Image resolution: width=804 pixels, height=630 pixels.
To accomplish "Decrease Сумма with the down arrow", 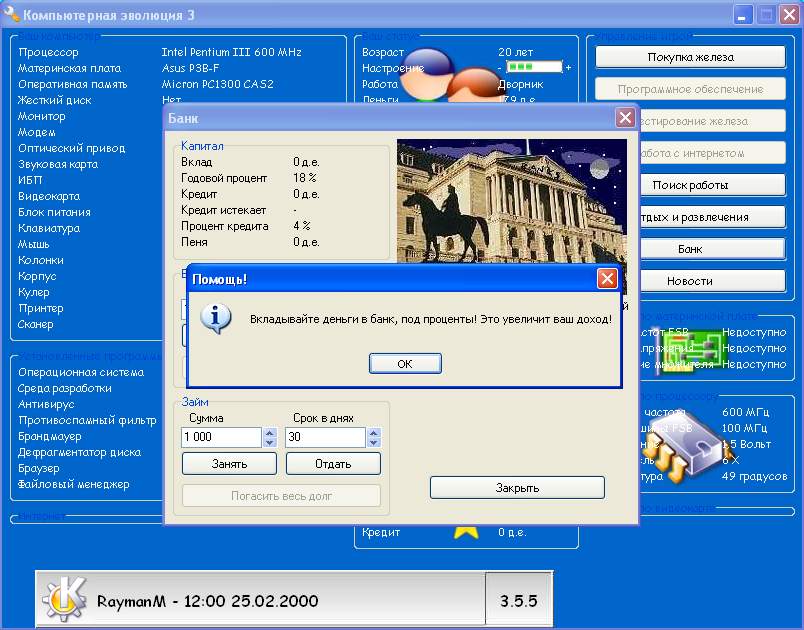I will [270, 442].
